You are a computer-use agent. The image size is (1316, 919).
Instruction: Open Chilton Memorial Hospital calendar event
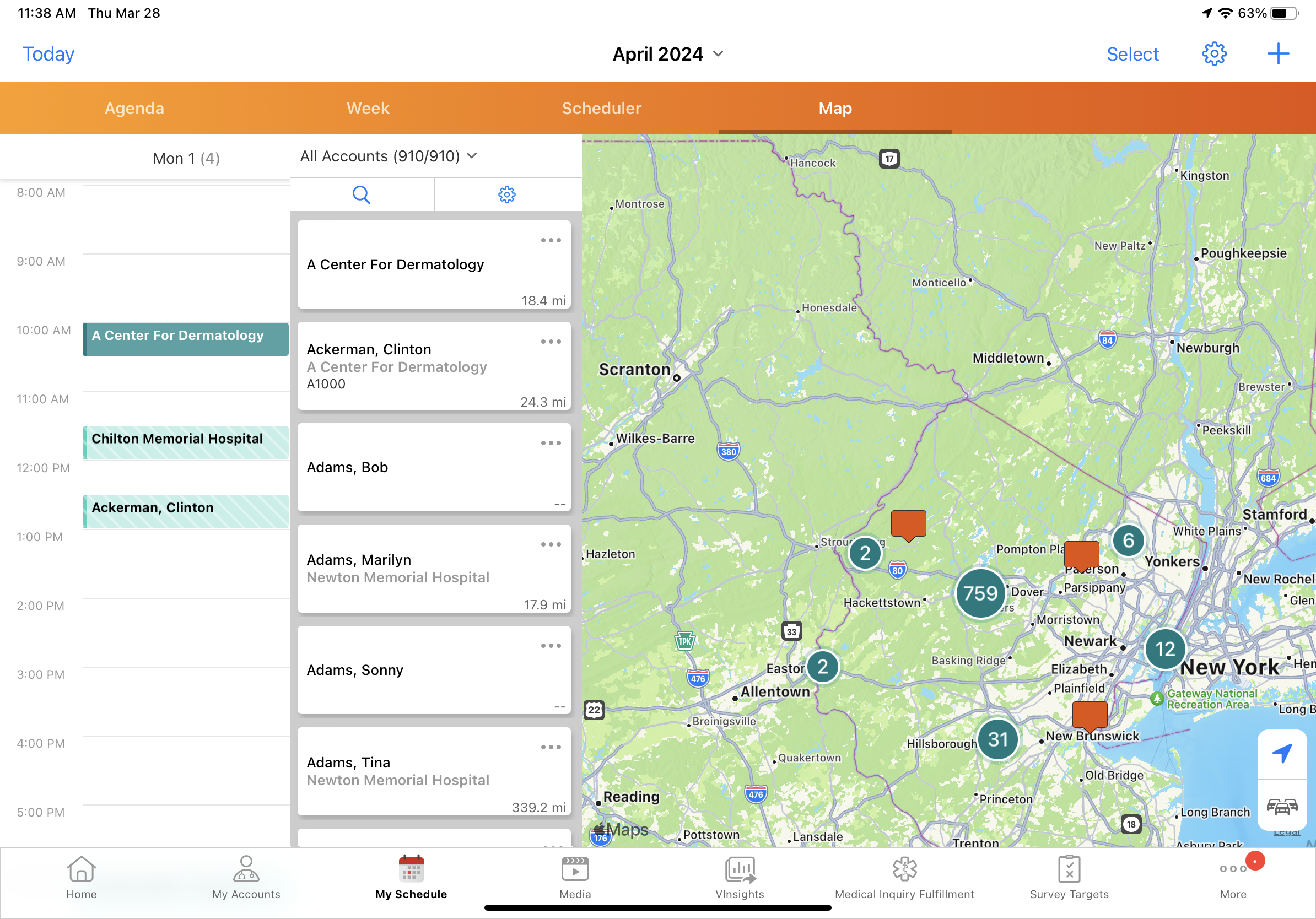click(186, 442)
